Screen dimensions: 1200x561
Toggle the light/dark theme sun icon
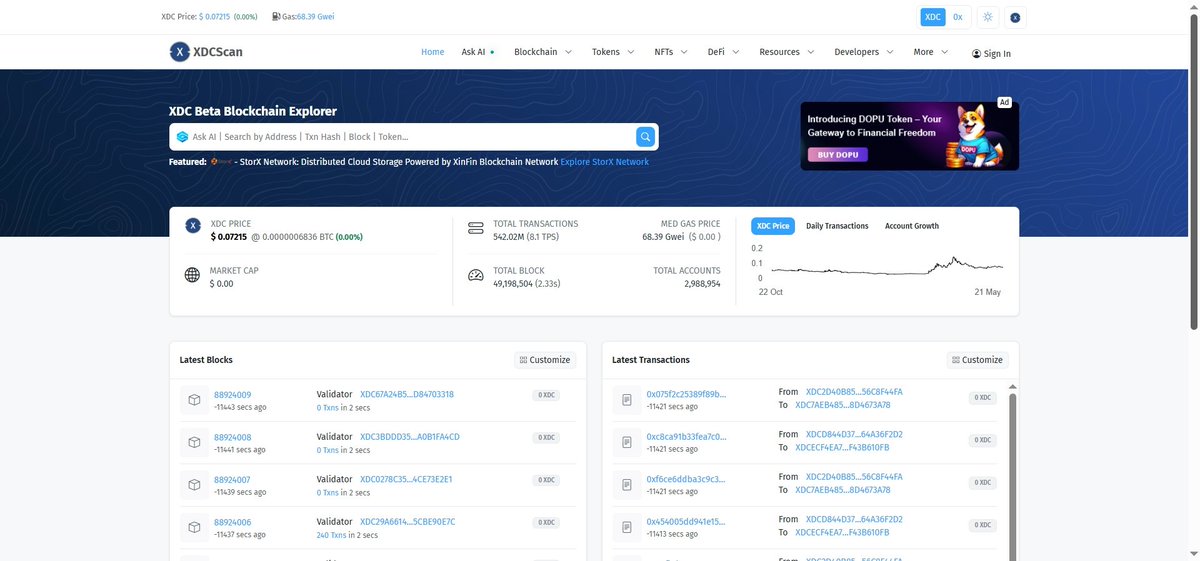coord(988,17)
